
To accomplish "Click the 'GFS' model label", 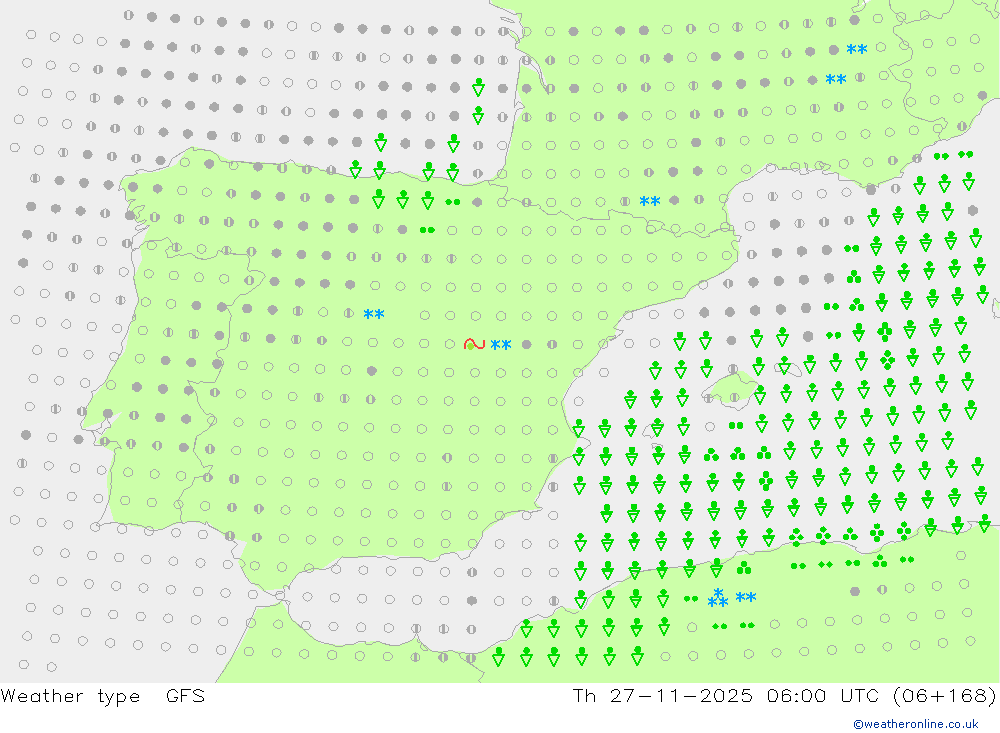I will tap(186, 695).
